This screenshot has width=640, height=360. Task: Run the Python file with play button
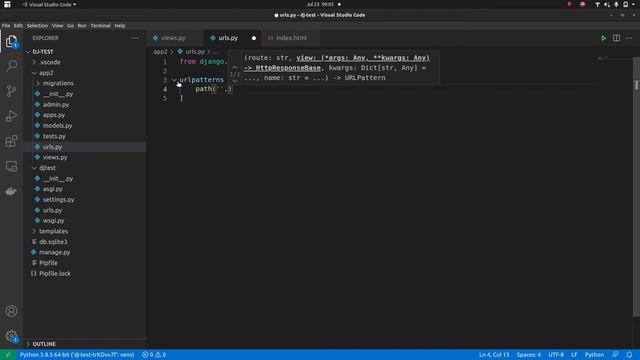[603, 38]
